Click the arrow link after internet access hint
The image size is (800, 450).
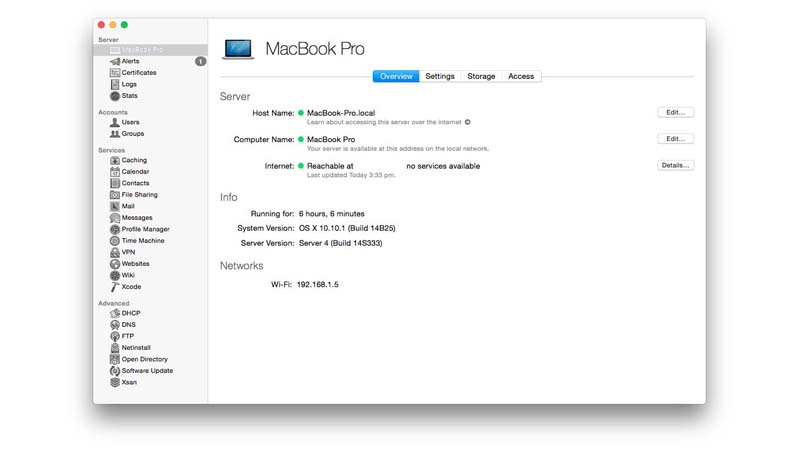[467, 122]
